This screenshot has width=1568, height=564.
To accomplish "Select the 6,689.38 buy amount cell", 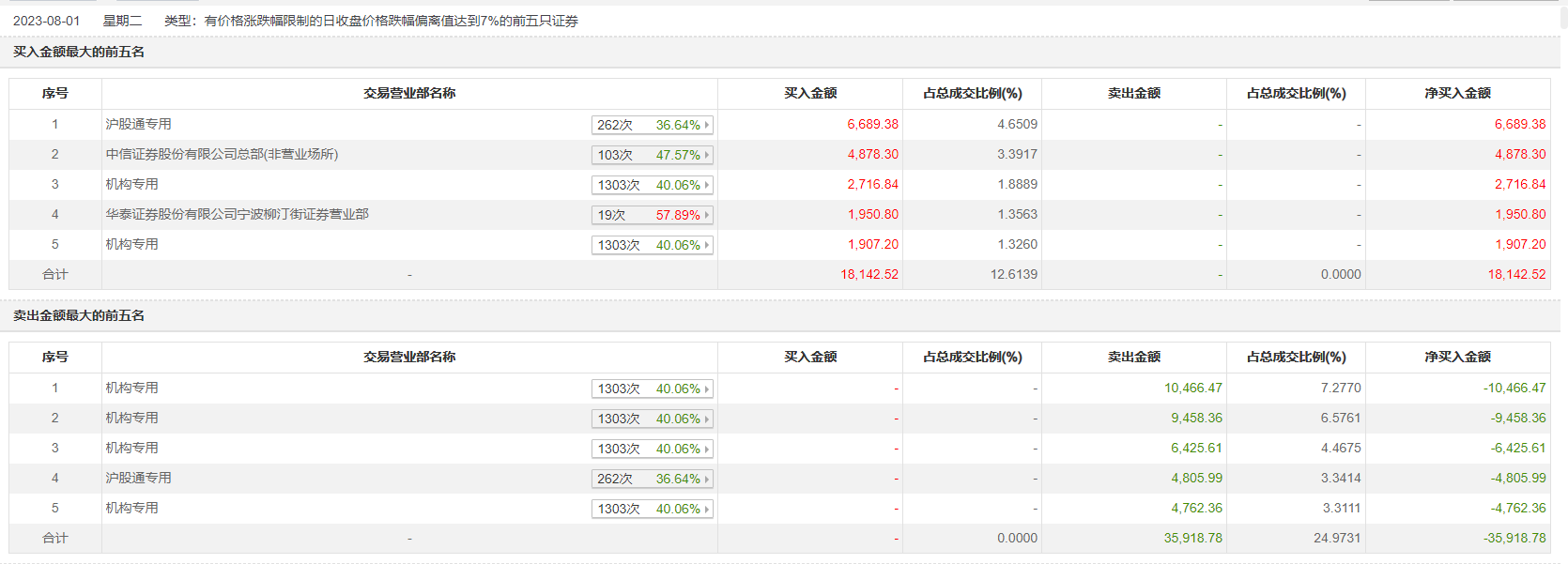I will (872, 124).
